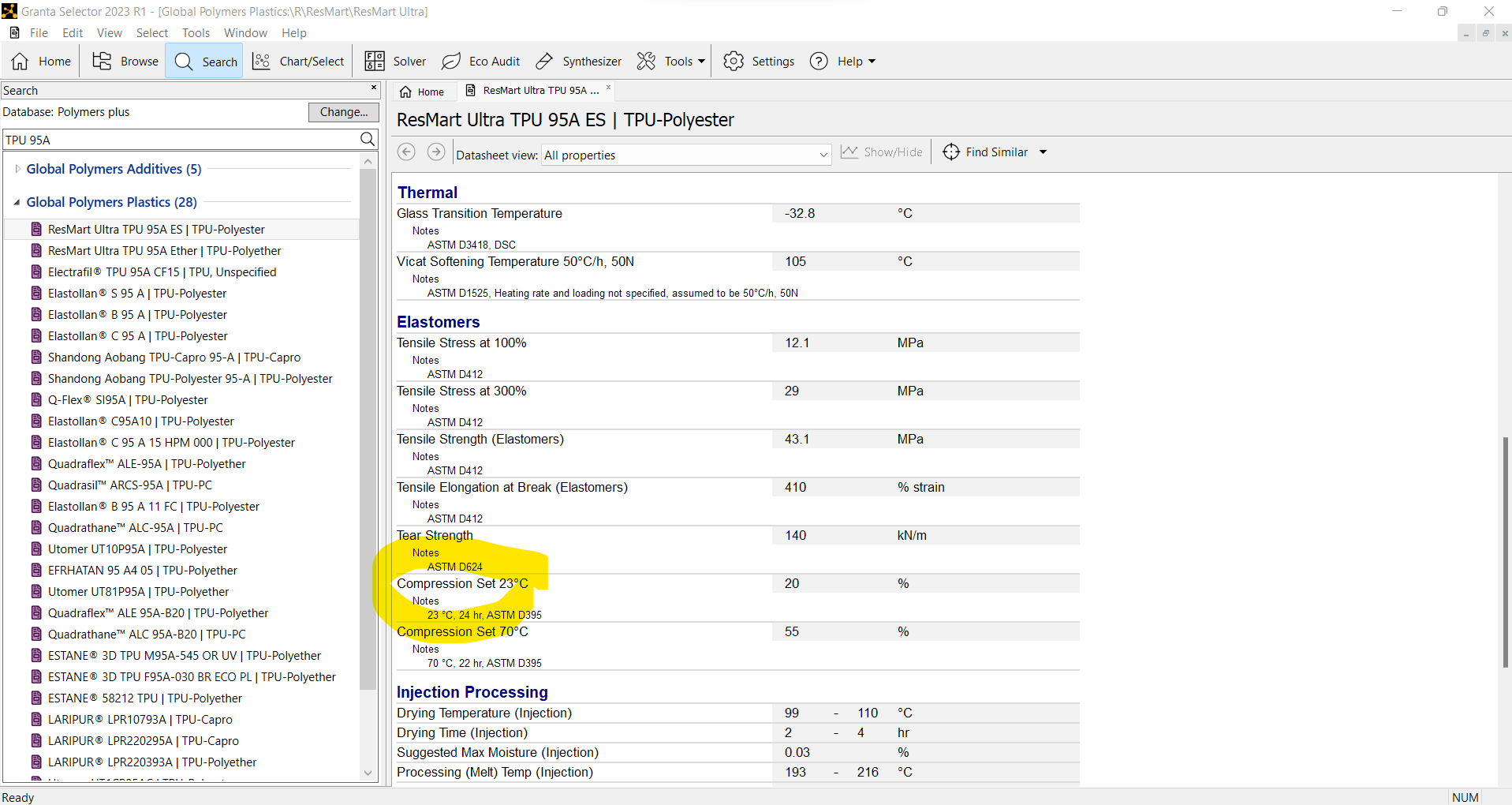
Task: Click the Find Similar button
Action: 987,152
